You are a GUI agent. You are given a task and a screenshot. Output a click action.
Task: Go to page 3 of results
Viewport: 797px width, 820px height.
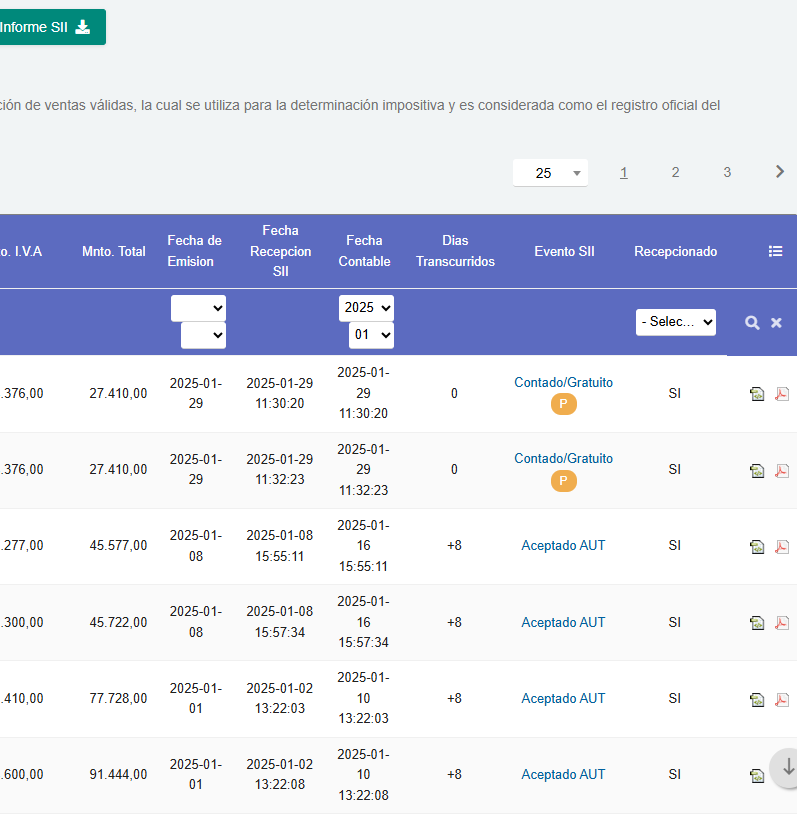point(727,172)
